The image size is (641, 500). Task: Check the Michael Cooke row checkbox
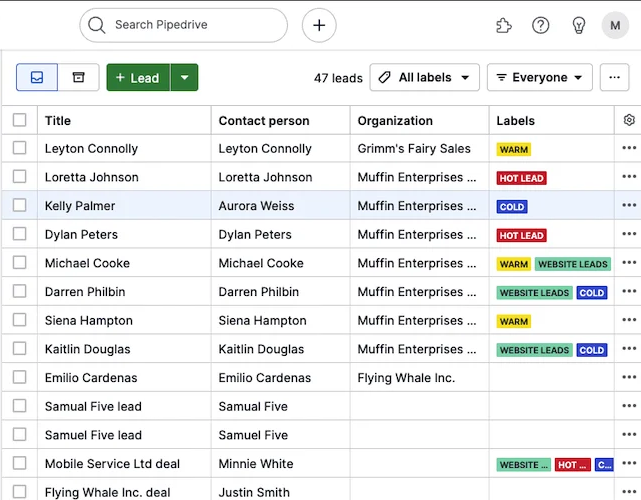(x=20, y=262)
